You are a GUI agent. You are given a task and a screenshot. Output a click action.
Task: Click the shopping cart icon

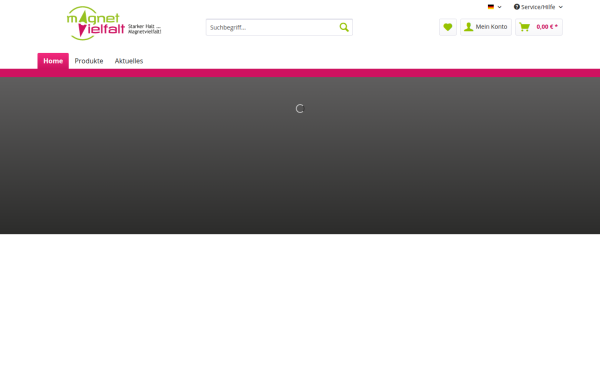click(525, 27)
